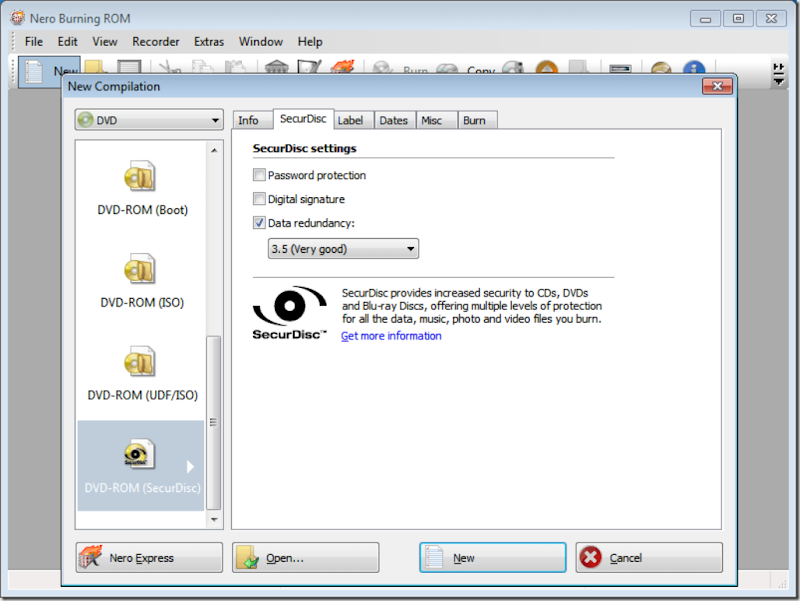
Task: Open help via the blue info toolbar icon
Action: (x=692, y=70)
